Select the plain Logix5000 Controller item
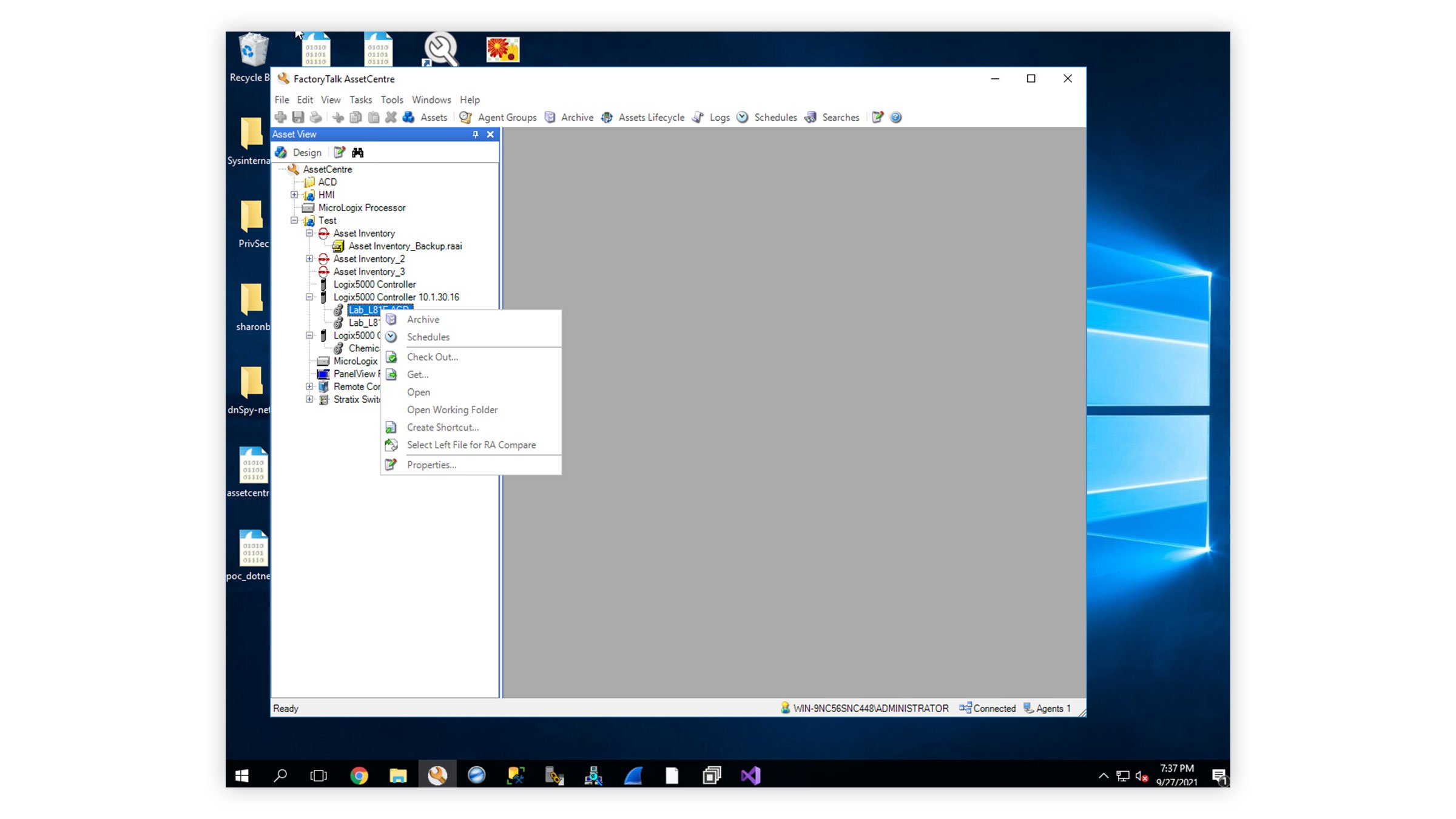This screenshot has height=819, width=1456. (x=374, y=284)
